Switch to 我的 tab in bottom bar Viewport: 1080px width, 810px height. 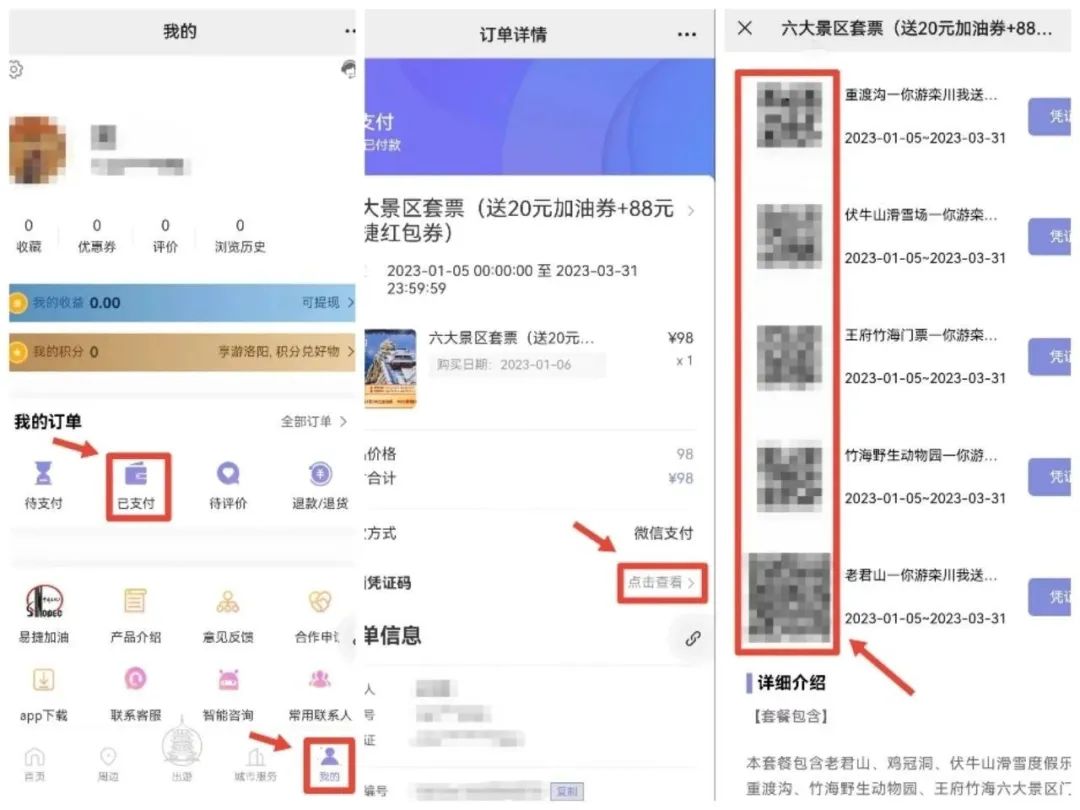(329, 764)
